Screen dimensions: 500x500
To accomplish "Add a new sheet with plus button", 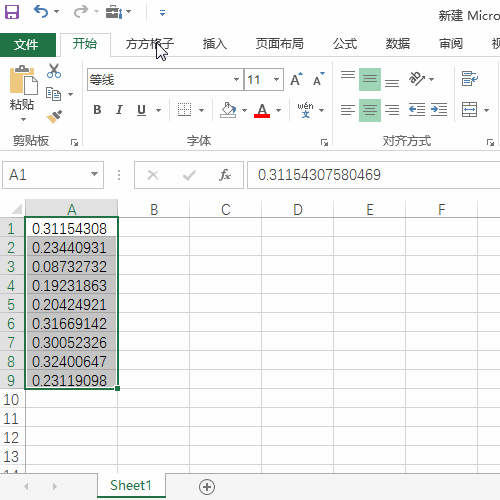I will pos(207,487).
